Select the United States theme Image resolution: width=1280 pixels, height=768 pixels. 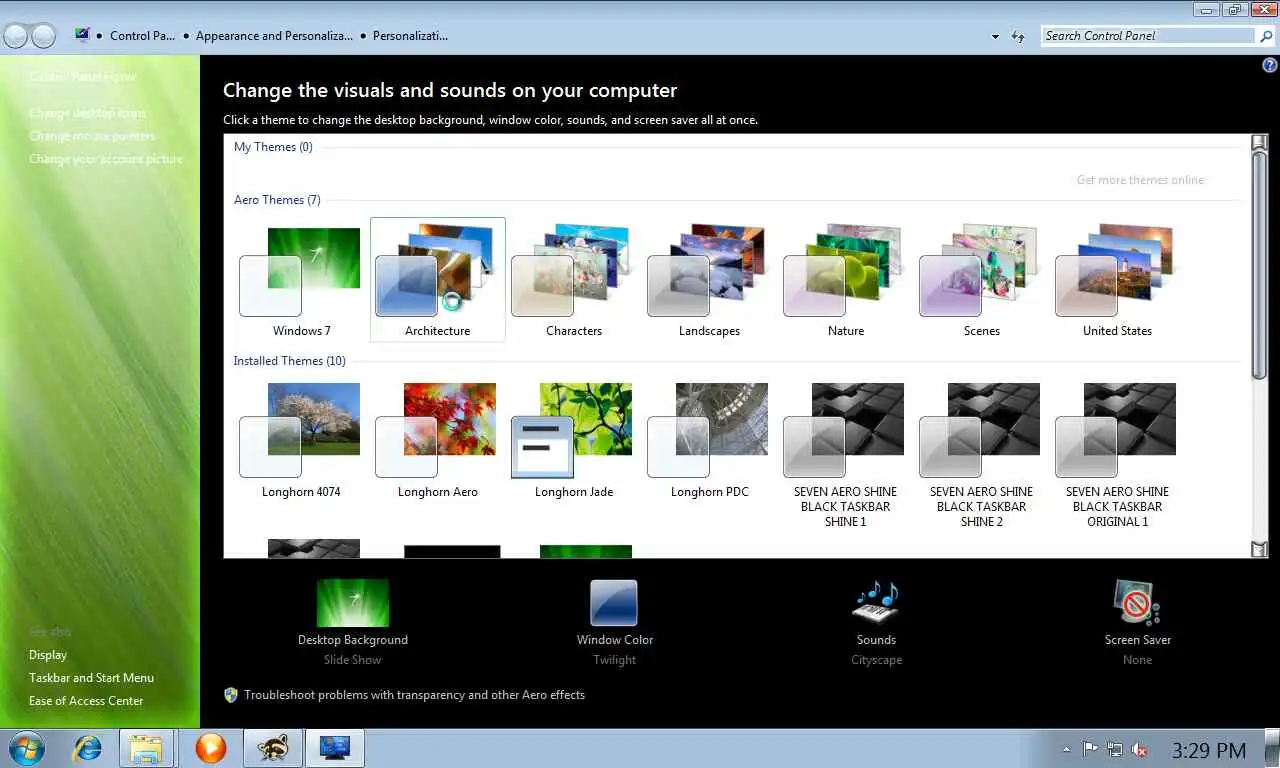click(x=1117, y=281)
